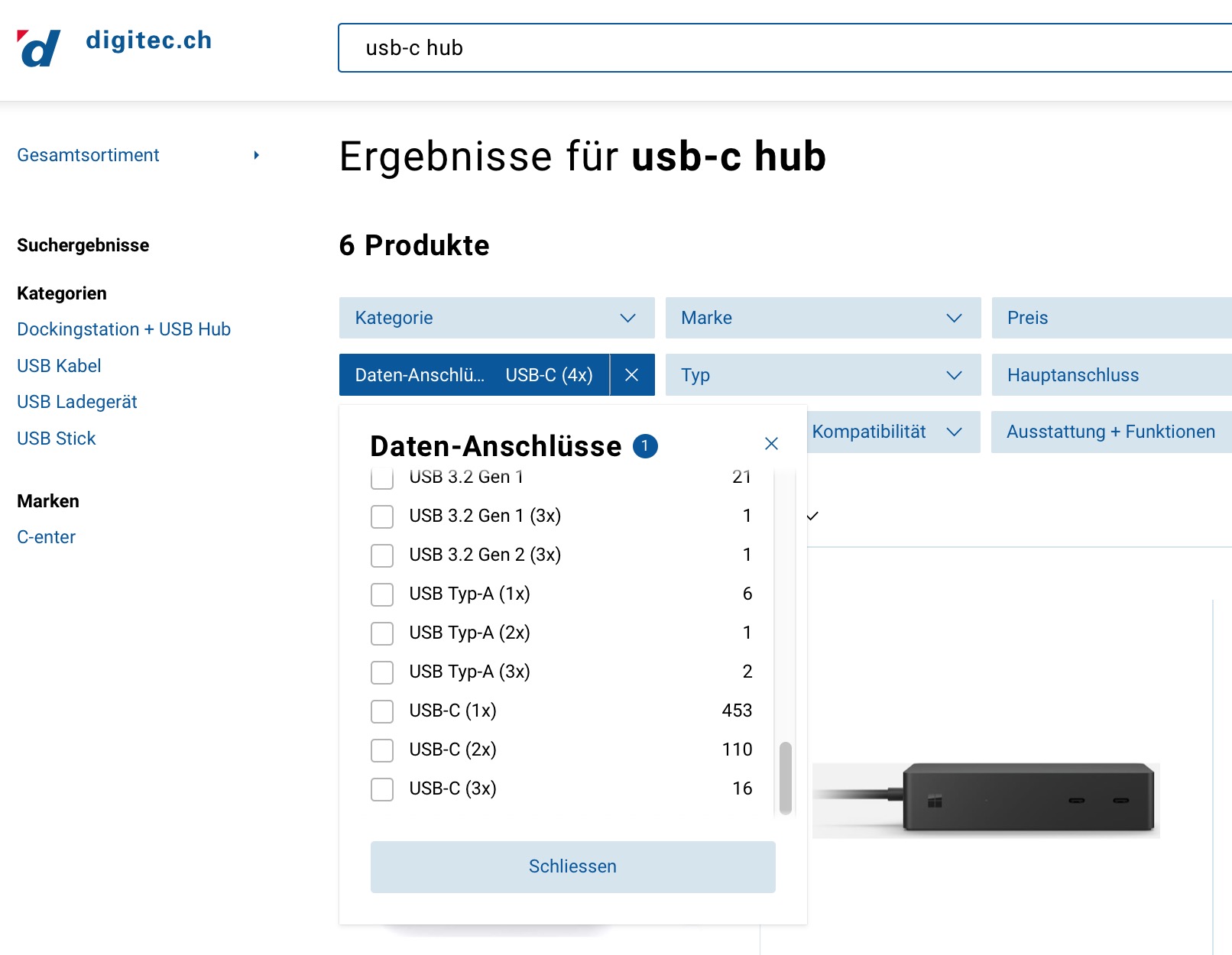
Task: Click the digitec logo icon
Action: (38, 47)
